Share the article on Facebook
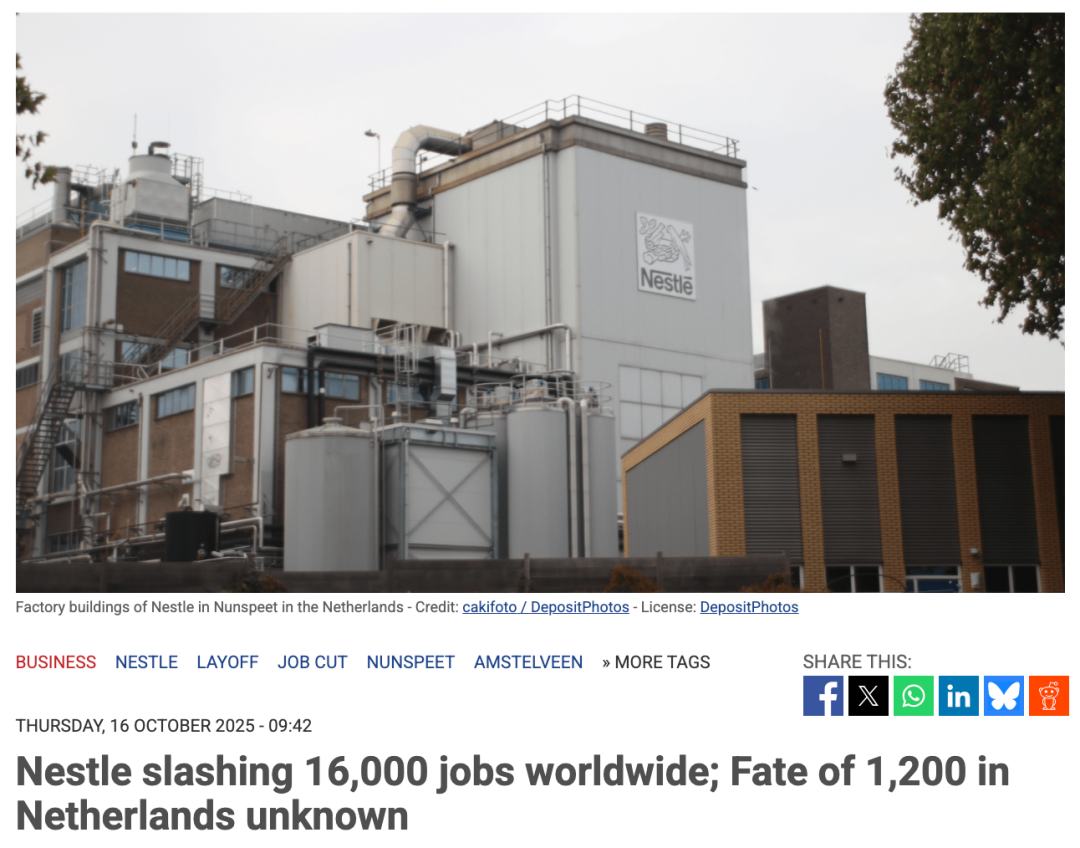 [x=823, y=696]
